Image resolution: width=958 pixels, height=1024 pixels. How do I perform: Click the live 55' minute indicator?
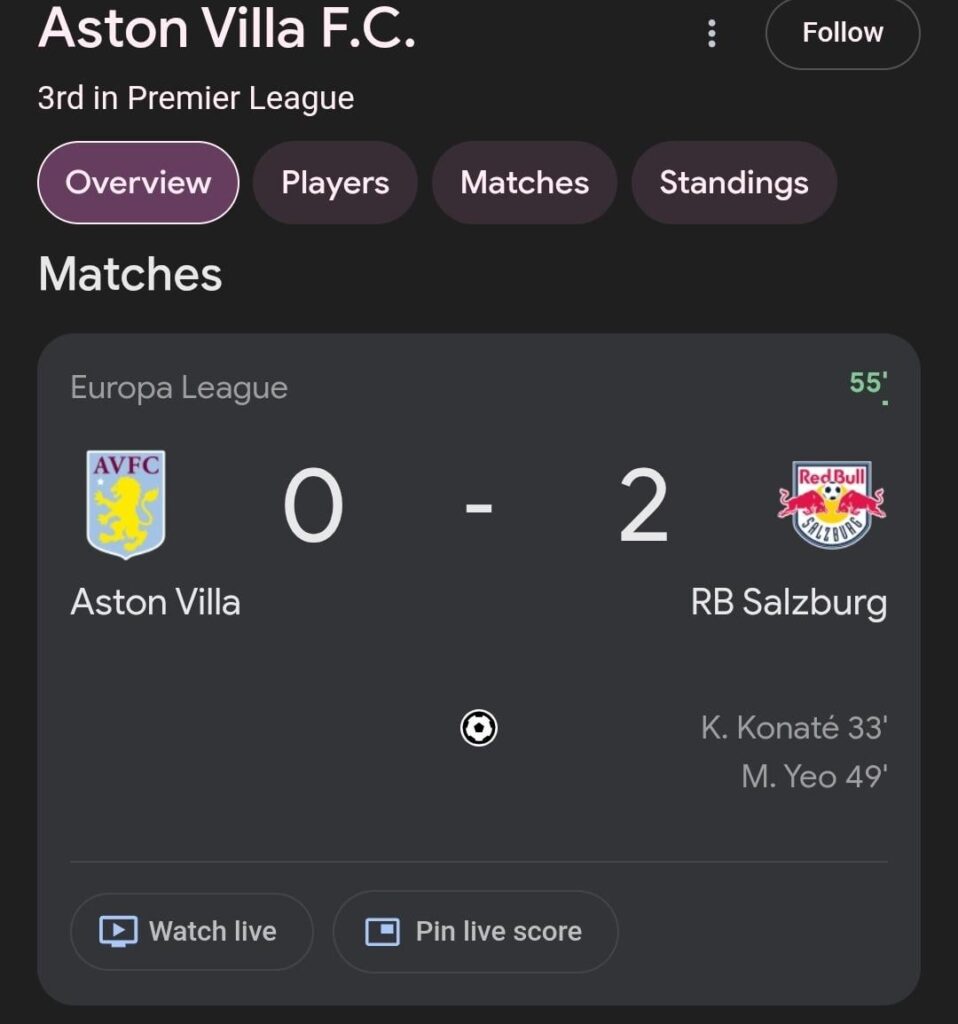click(868, 383)
